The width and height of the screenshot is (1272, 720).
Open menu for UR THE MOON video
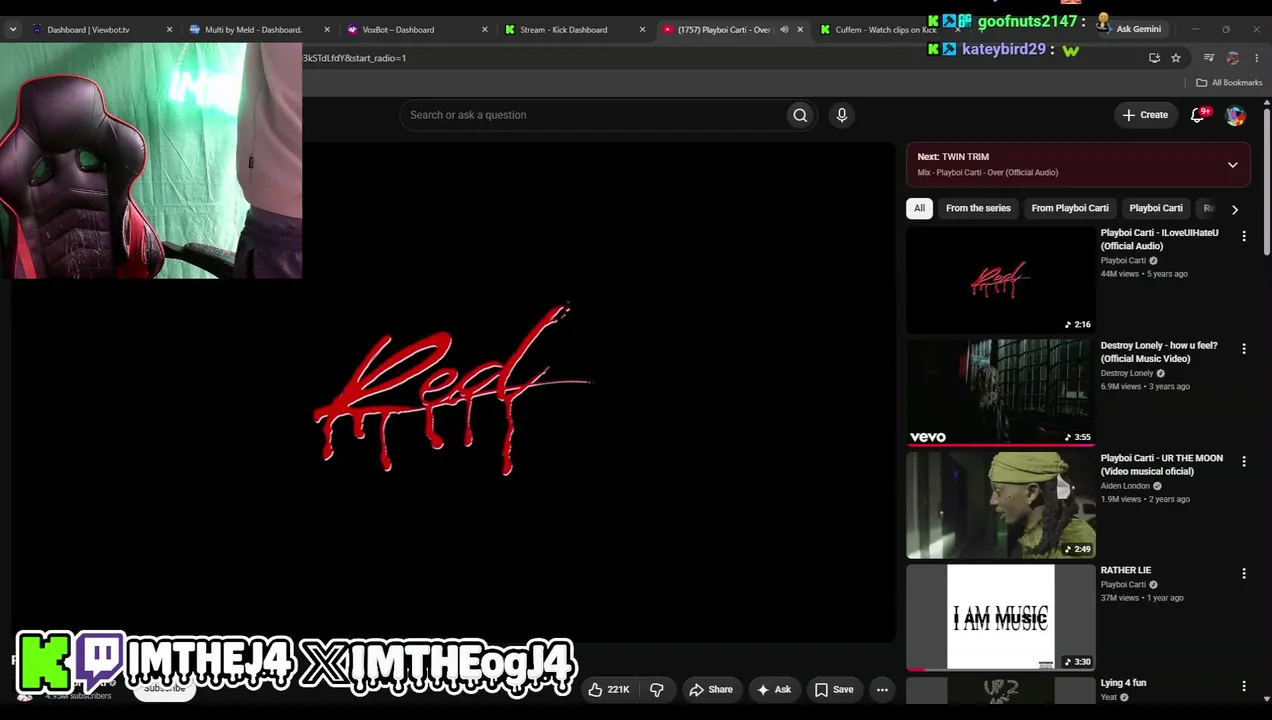1244,462
